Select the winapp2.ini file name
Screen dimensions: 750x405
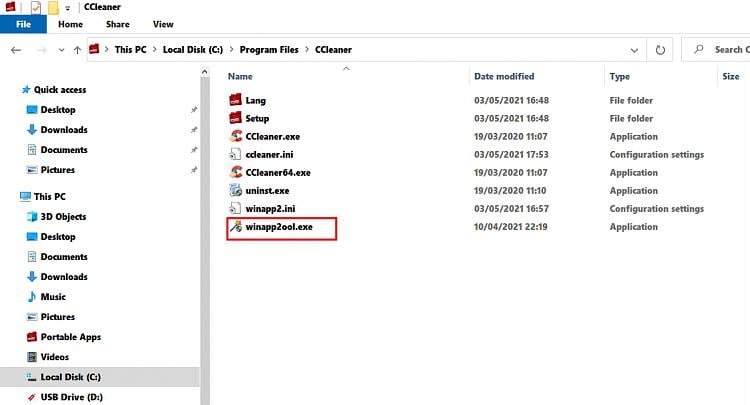270,209
